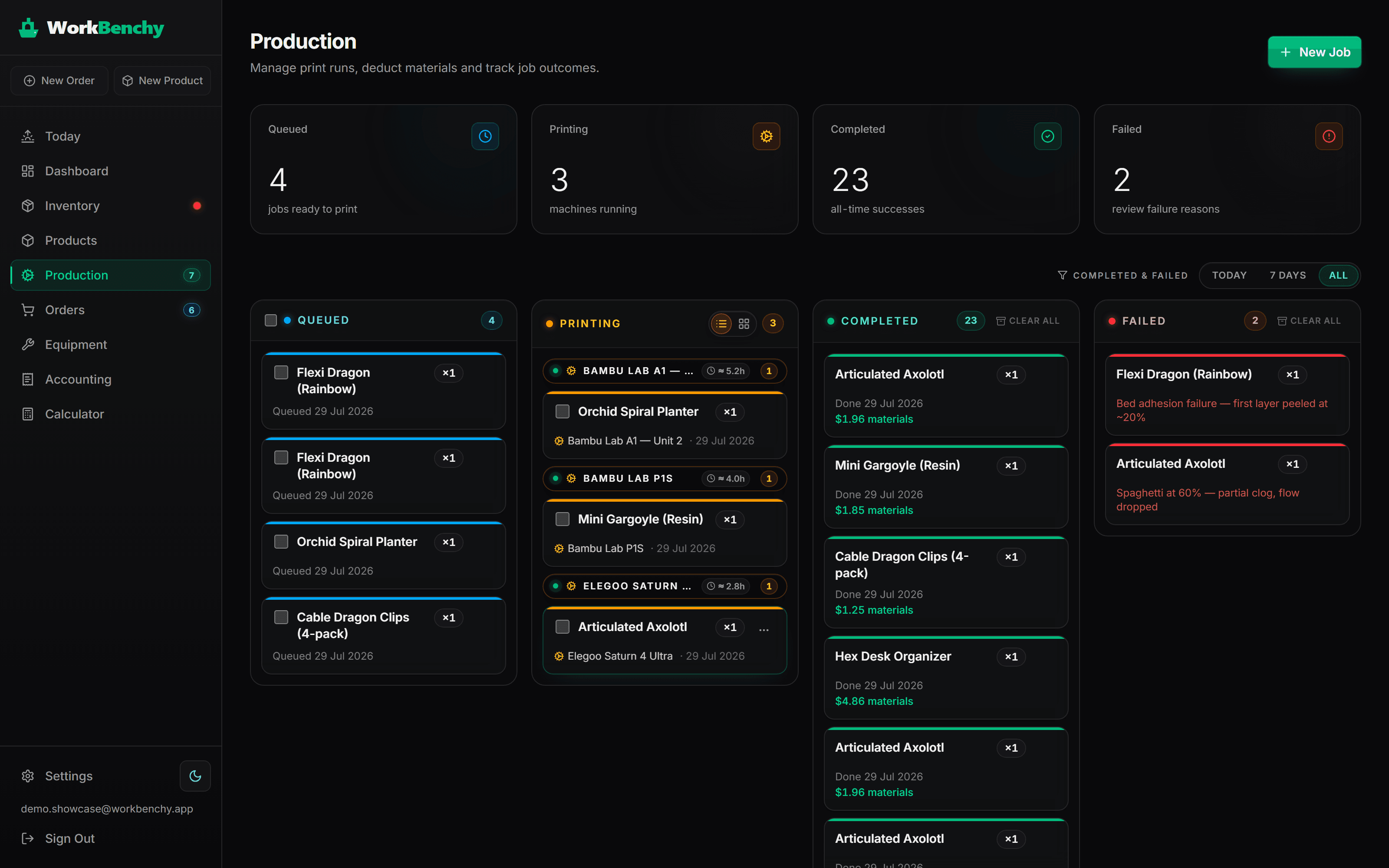This screenshot has height=868, width=1389.
Task: Check the printing Orchid Spiral Planter job
Action: coord(563,411)
